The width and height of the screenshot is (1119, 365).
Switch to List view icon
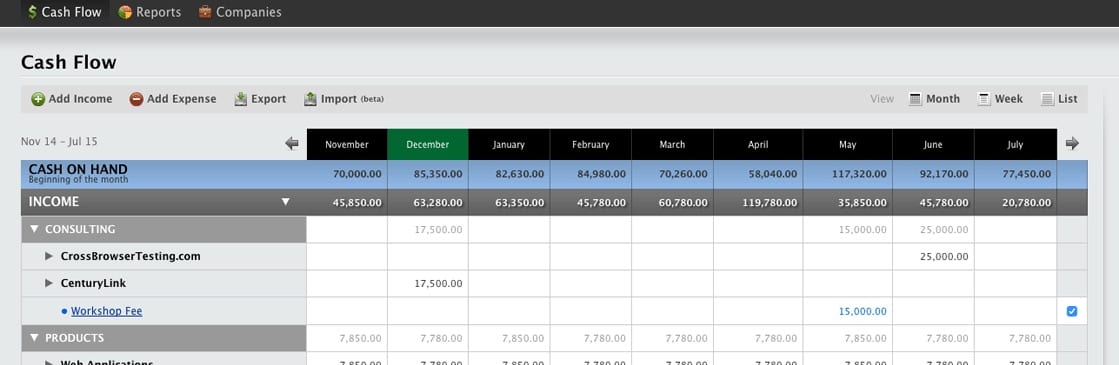pyautogui.click(x=1048, y=99)
